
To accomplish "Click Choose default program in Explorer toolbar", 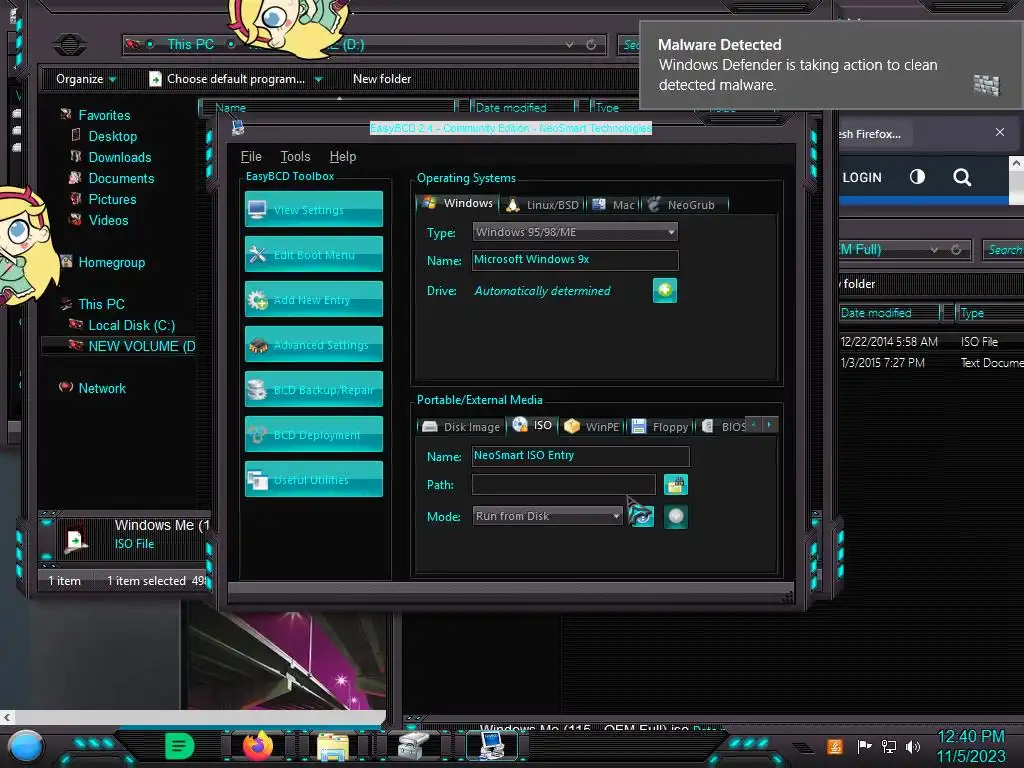I will tap(227, 79).
